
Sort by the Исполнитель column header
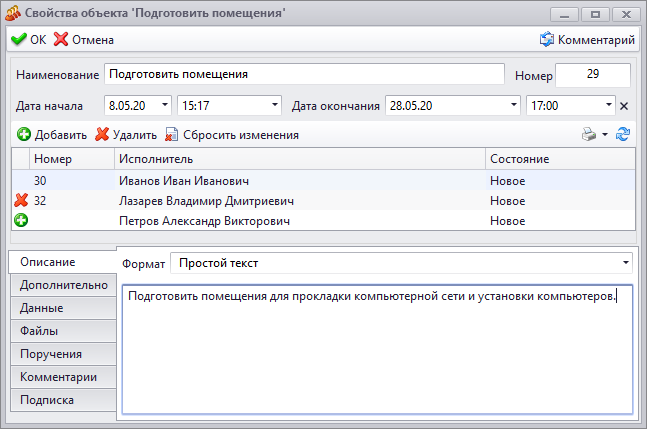tap(300, 159)
